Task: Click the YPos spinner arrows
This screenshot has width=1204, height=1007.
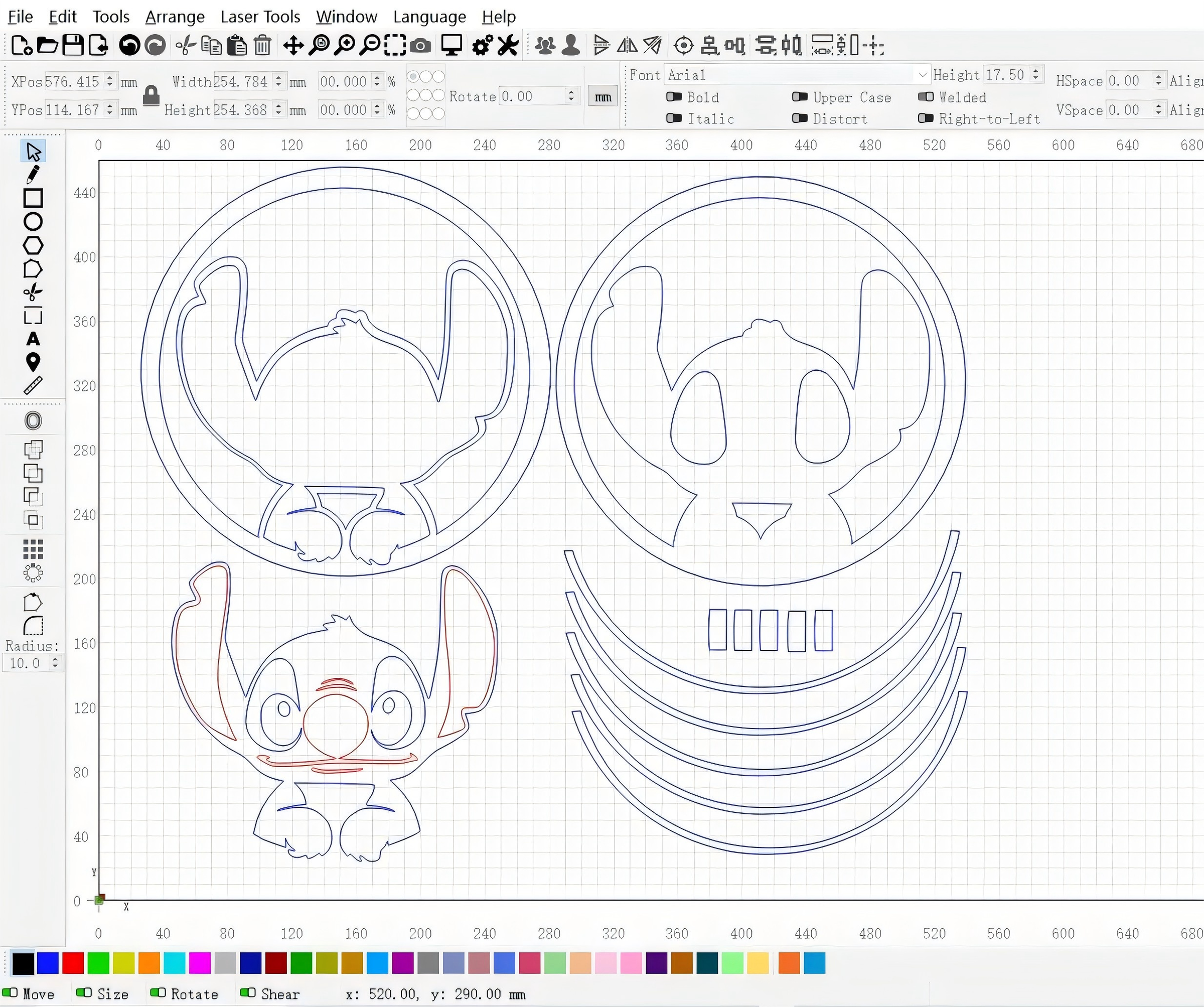Action: (109, 109)
